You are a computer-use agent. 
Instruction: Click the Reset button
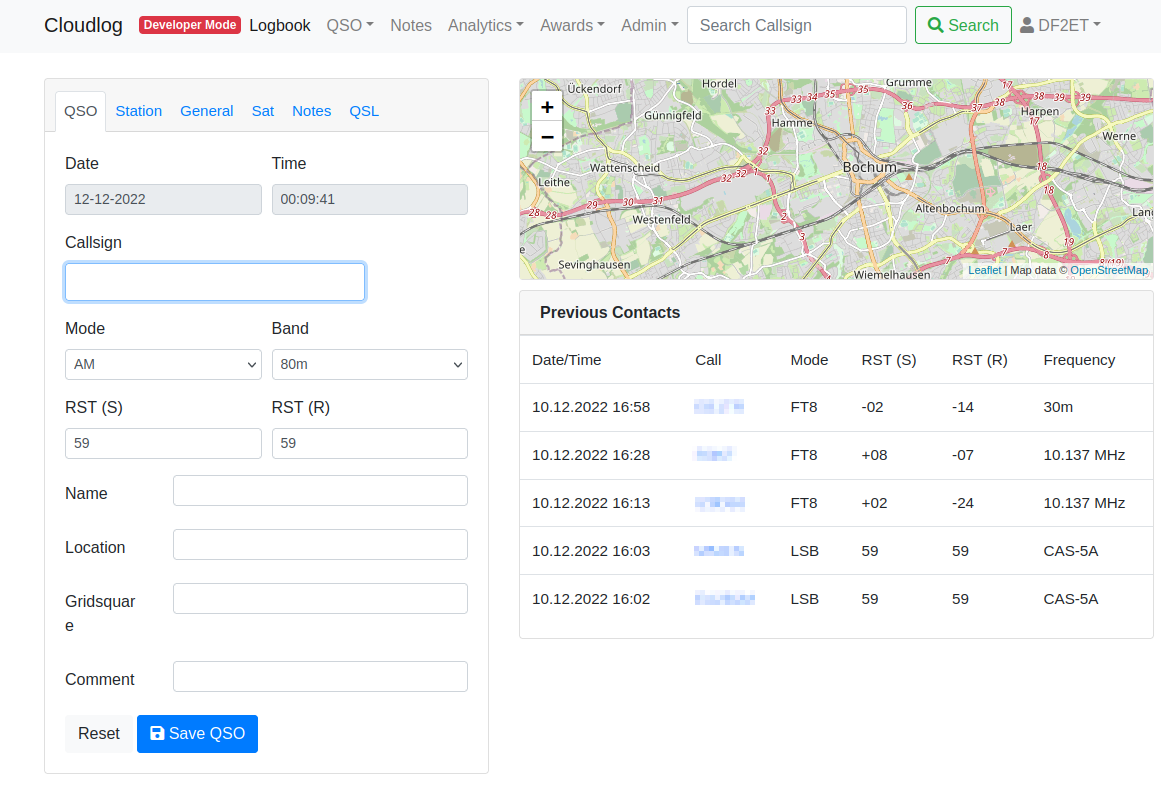coord(98,733)
